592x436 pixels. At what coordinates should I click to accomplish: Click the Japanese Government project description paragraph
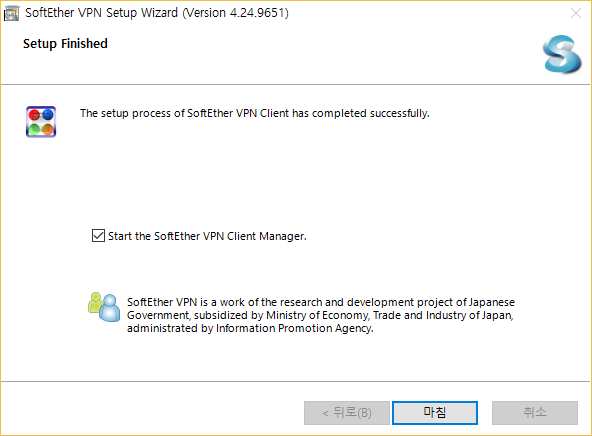(x=321, y=315)
